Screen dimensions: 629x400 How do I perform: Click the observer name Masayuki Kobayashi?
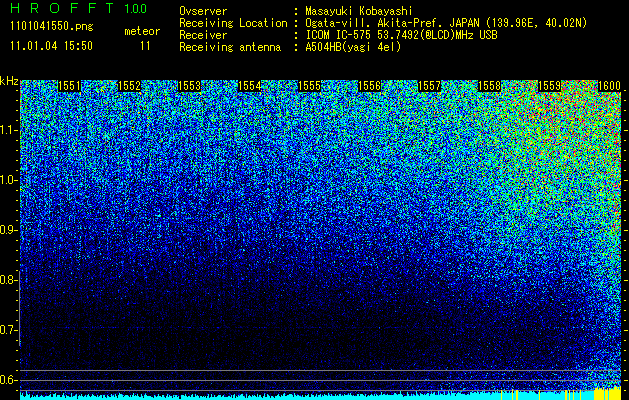pyautogui.click(x=359, y=11)
